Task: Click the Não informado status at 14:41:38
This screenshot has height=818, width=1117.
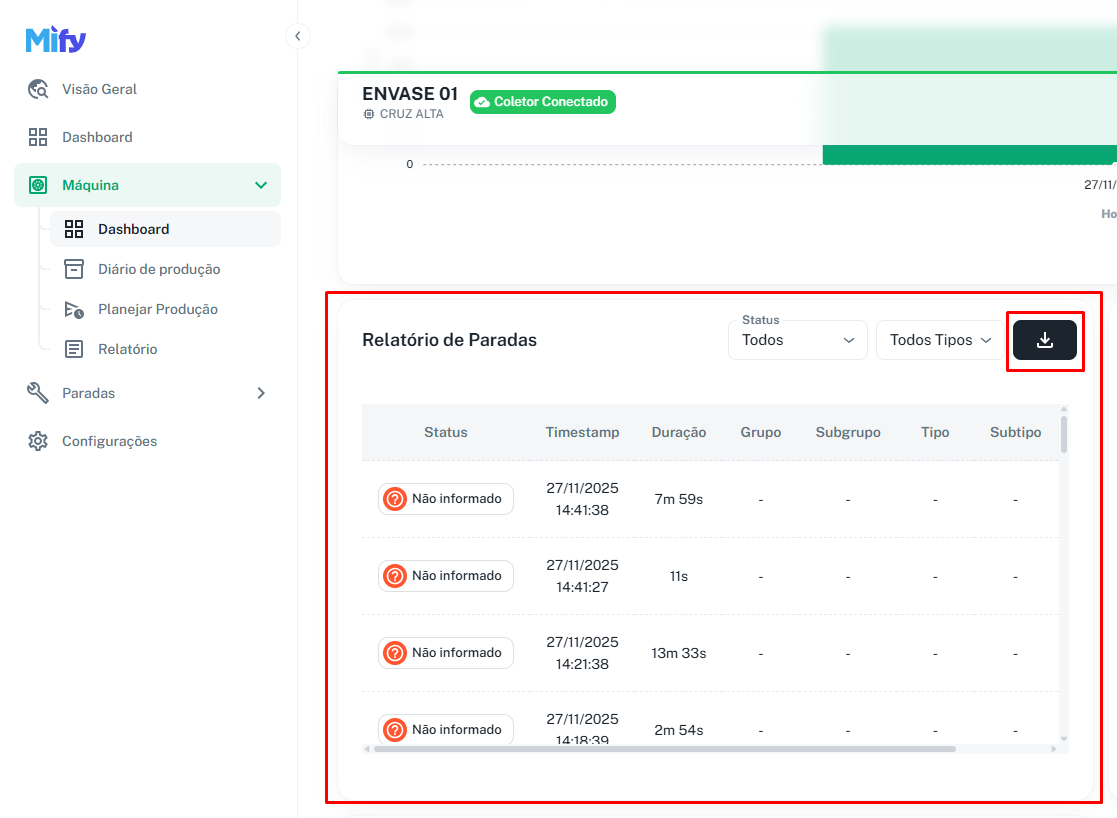Action: pos(446,499)
